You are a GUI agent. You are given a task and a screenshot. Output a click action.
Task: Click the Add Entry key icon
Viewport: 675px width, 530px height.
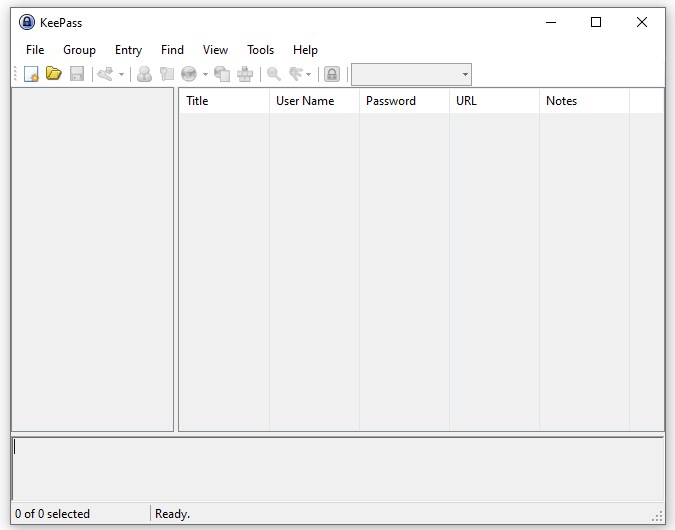pyautogui.click(x=105, y=74)
